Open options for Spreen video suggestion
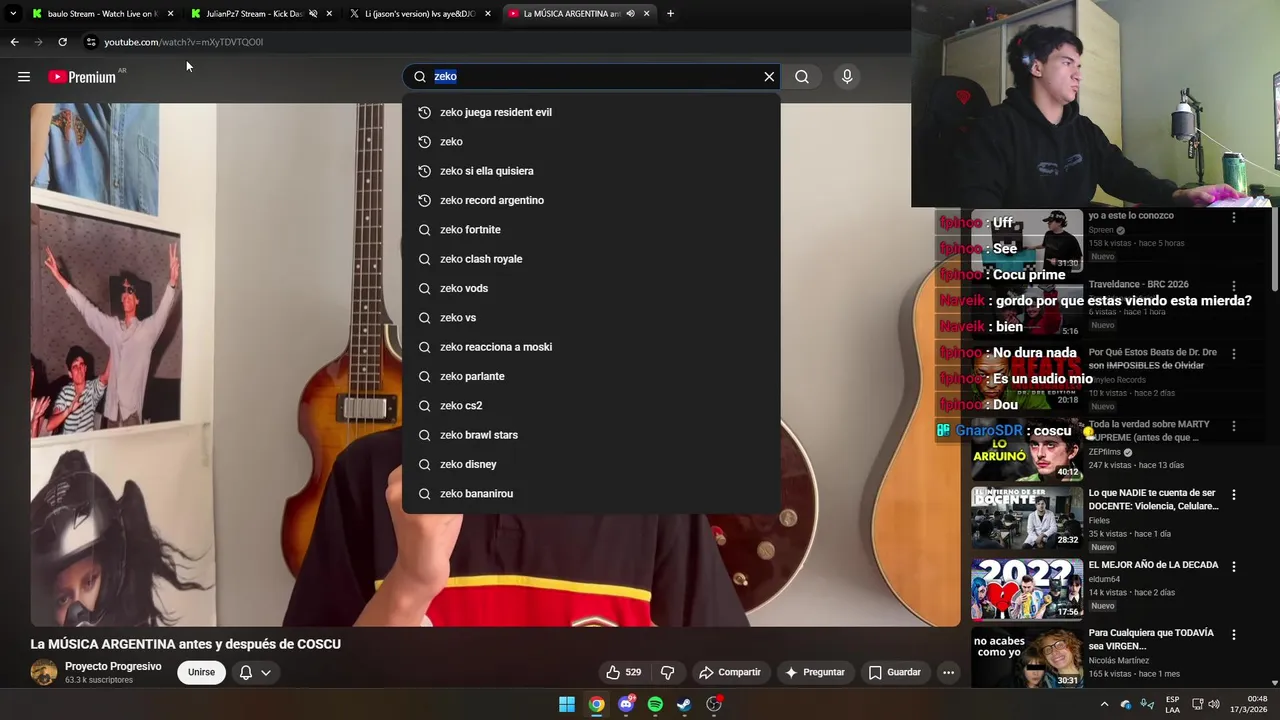This screenshot has width=1280, height=720. point(1234,217)
